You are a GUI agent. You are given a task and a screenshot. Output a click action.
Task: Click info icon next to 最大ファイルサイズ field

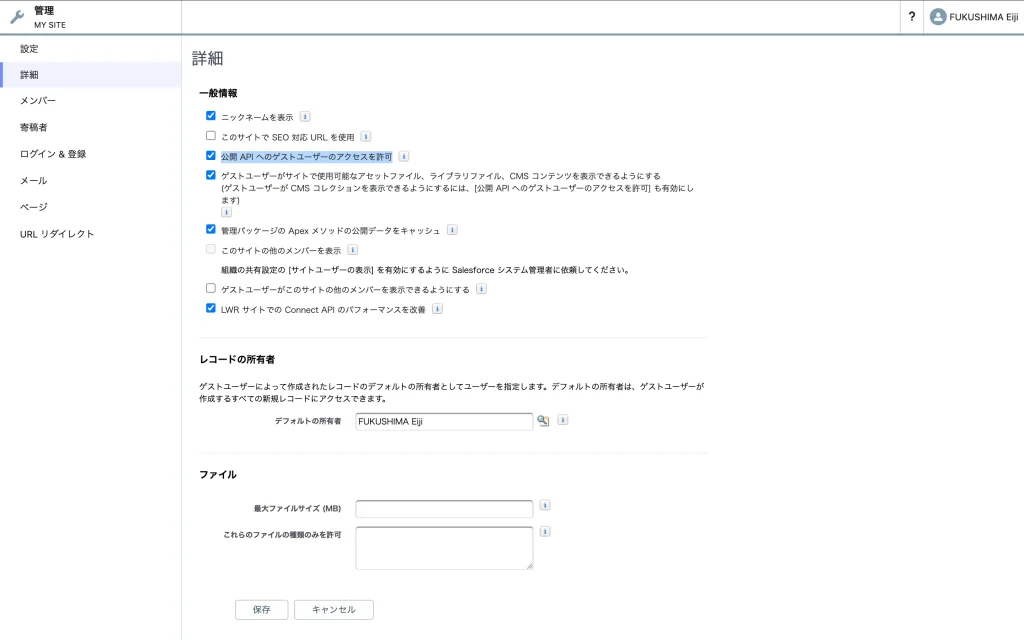pyautogui.click(x=545, y=505)
